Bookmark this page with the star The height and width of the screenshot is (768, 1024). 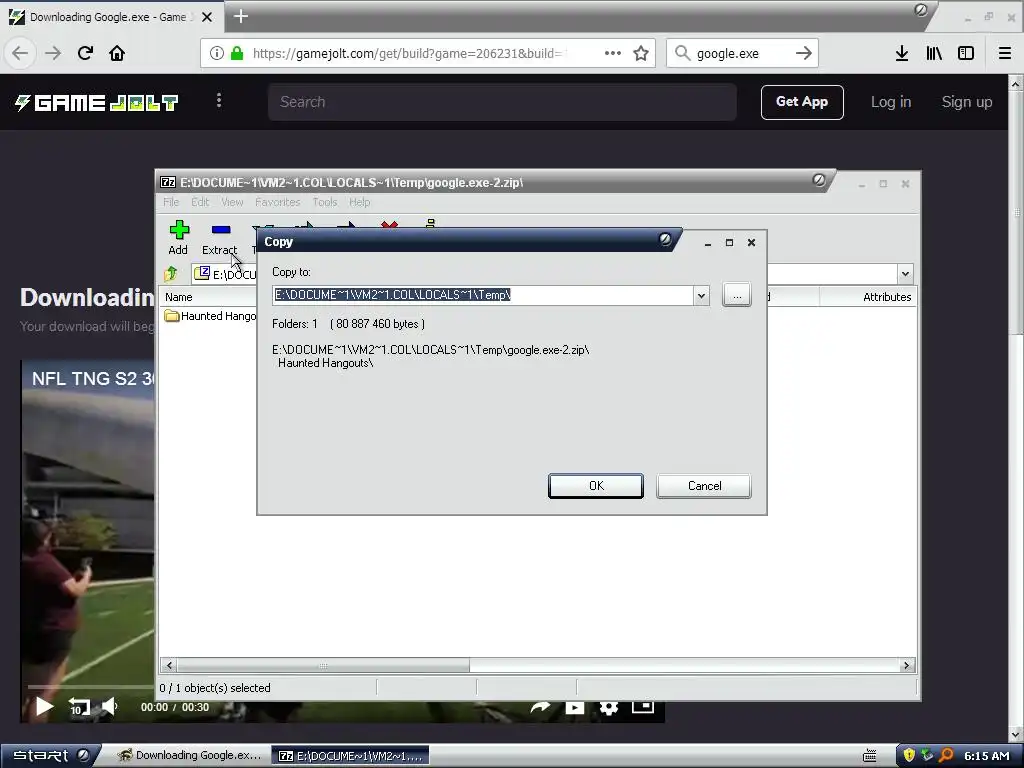coord(641,53)
